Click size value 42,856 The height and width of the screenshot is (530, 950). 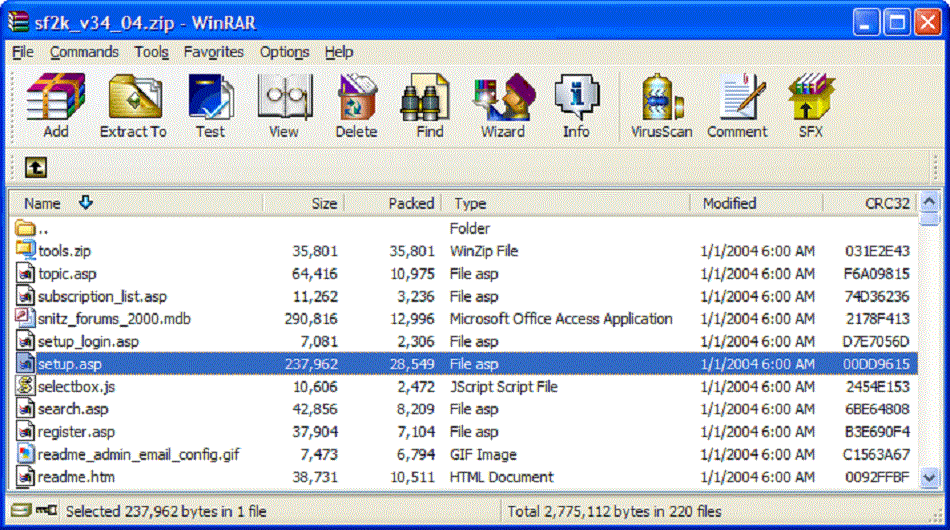point(314,409)
